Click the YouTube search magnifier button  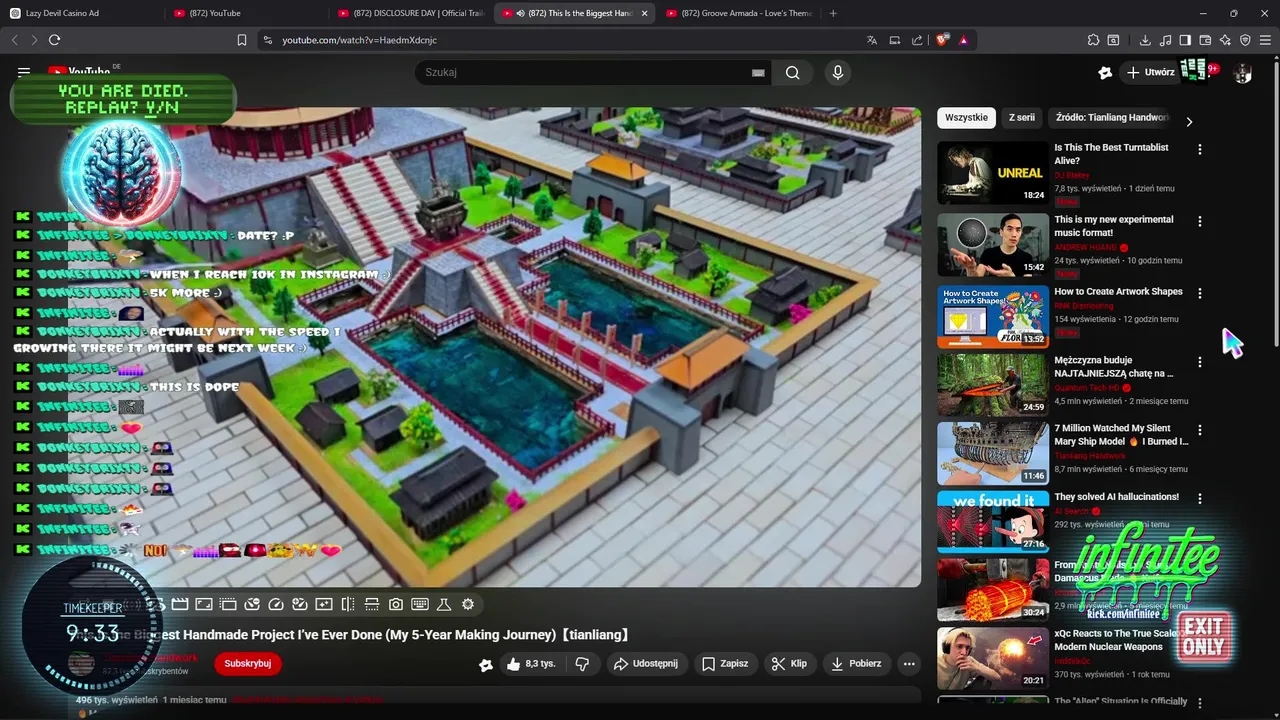coord(792,72)
